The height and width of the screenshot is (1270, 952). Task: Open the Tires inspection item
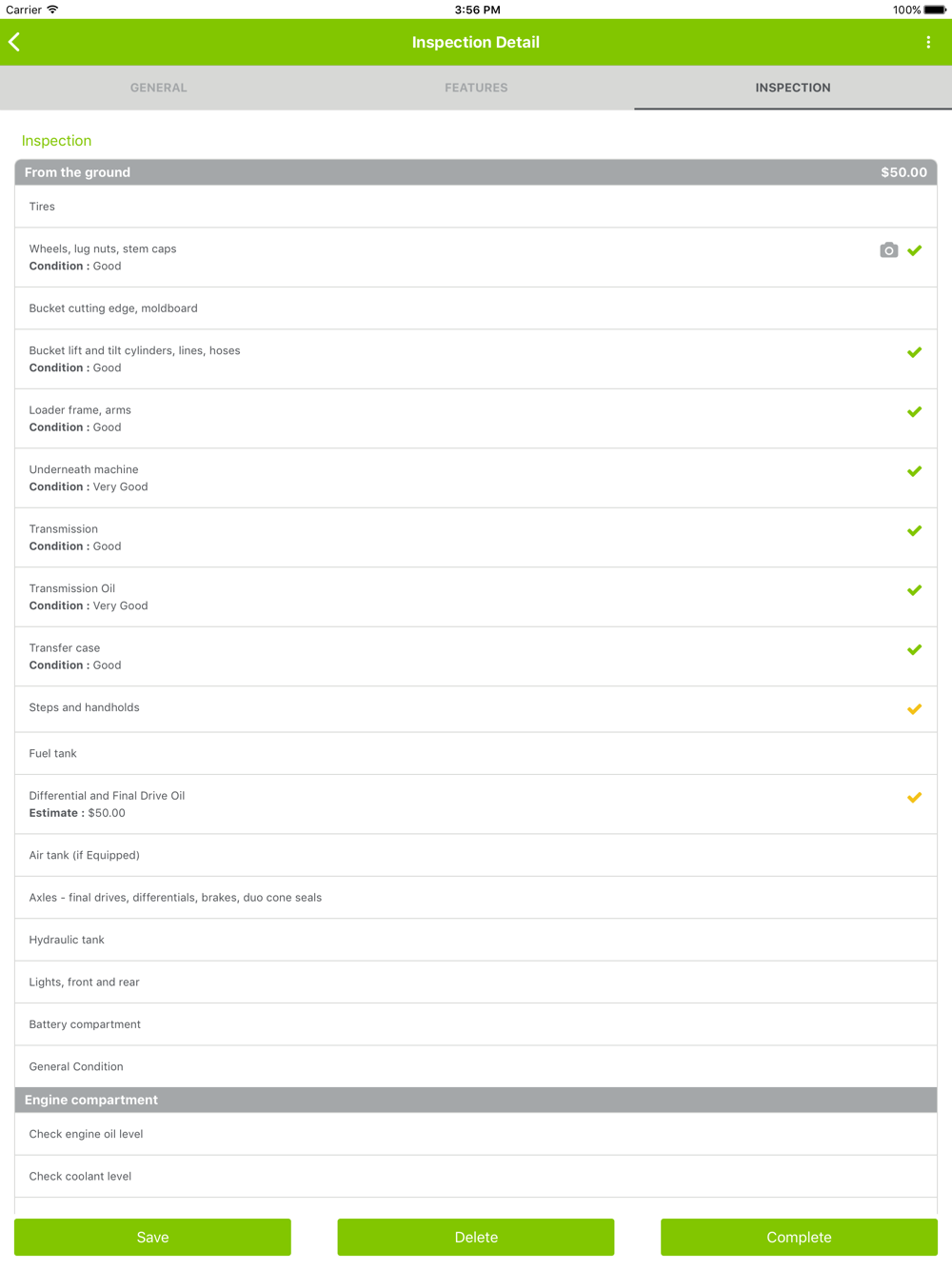point(476,207)
